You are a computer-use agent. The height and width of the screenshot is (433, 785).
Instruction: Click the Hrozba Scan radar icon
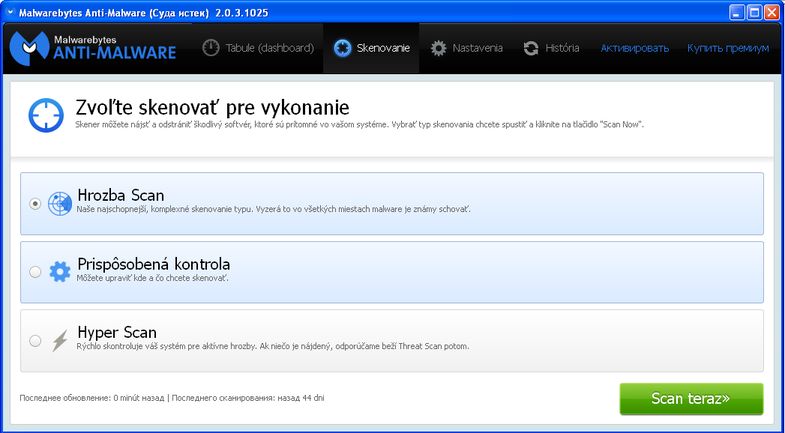point(61,202)
